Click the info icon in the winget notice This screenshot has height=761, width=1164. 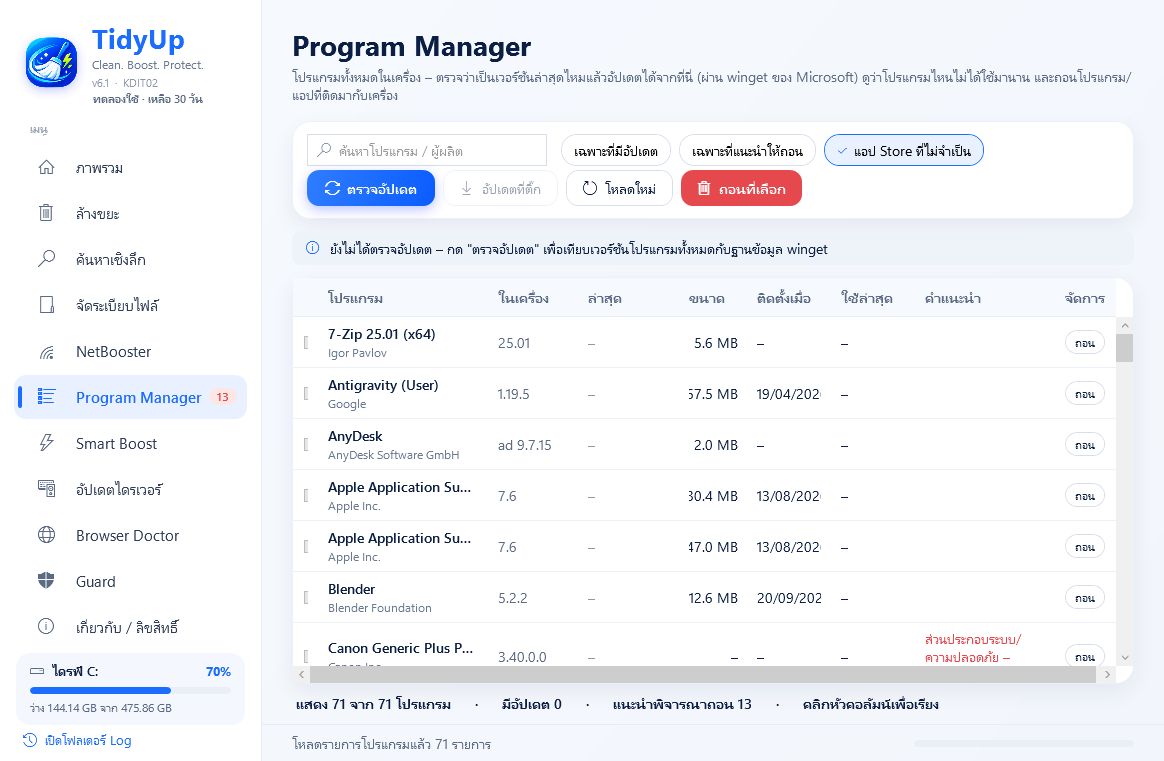(313, 249)
